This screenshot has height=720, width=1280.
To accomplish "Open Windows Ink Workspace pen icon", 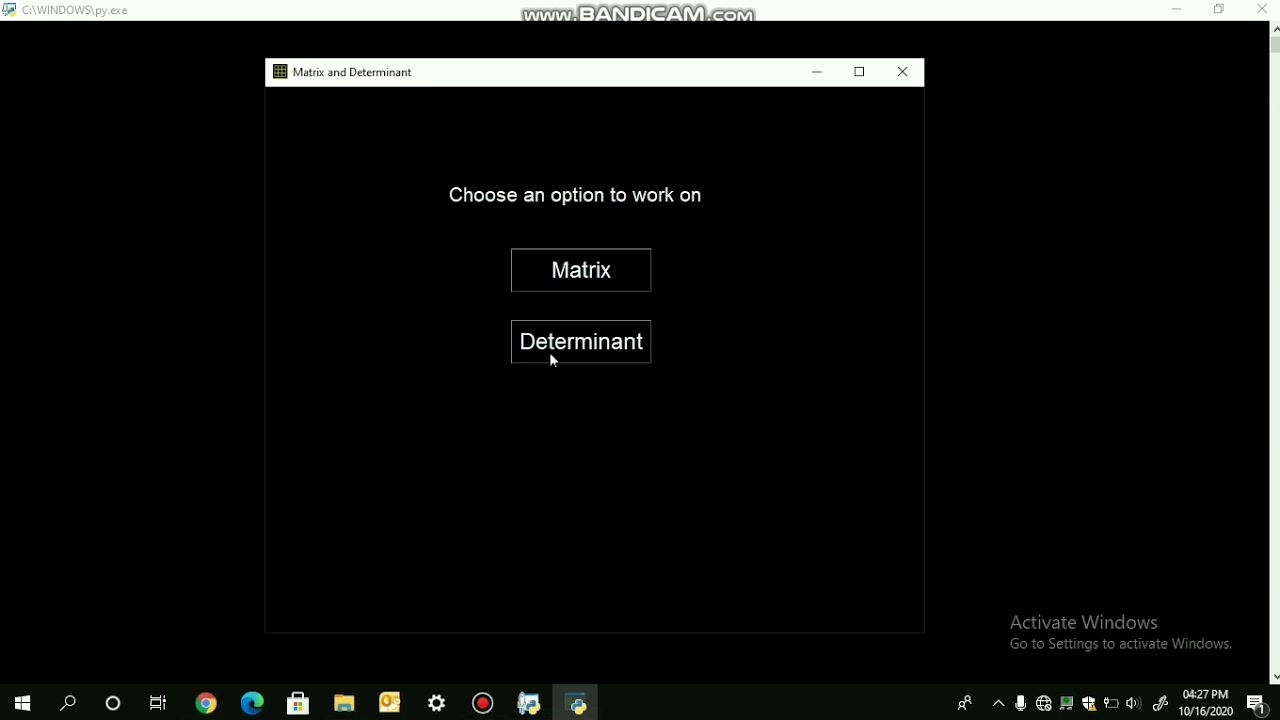I will point(1161,703).
